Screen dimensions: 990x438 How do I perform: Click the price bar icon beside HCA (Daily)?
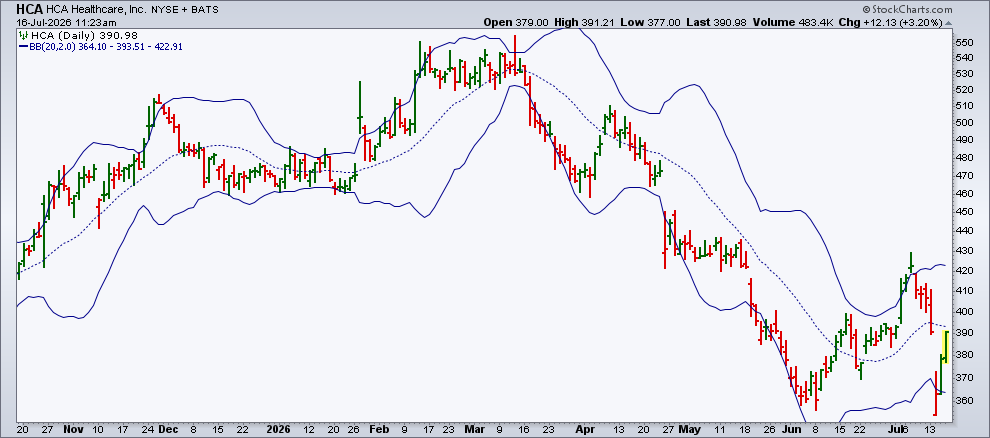coord(22,36)
